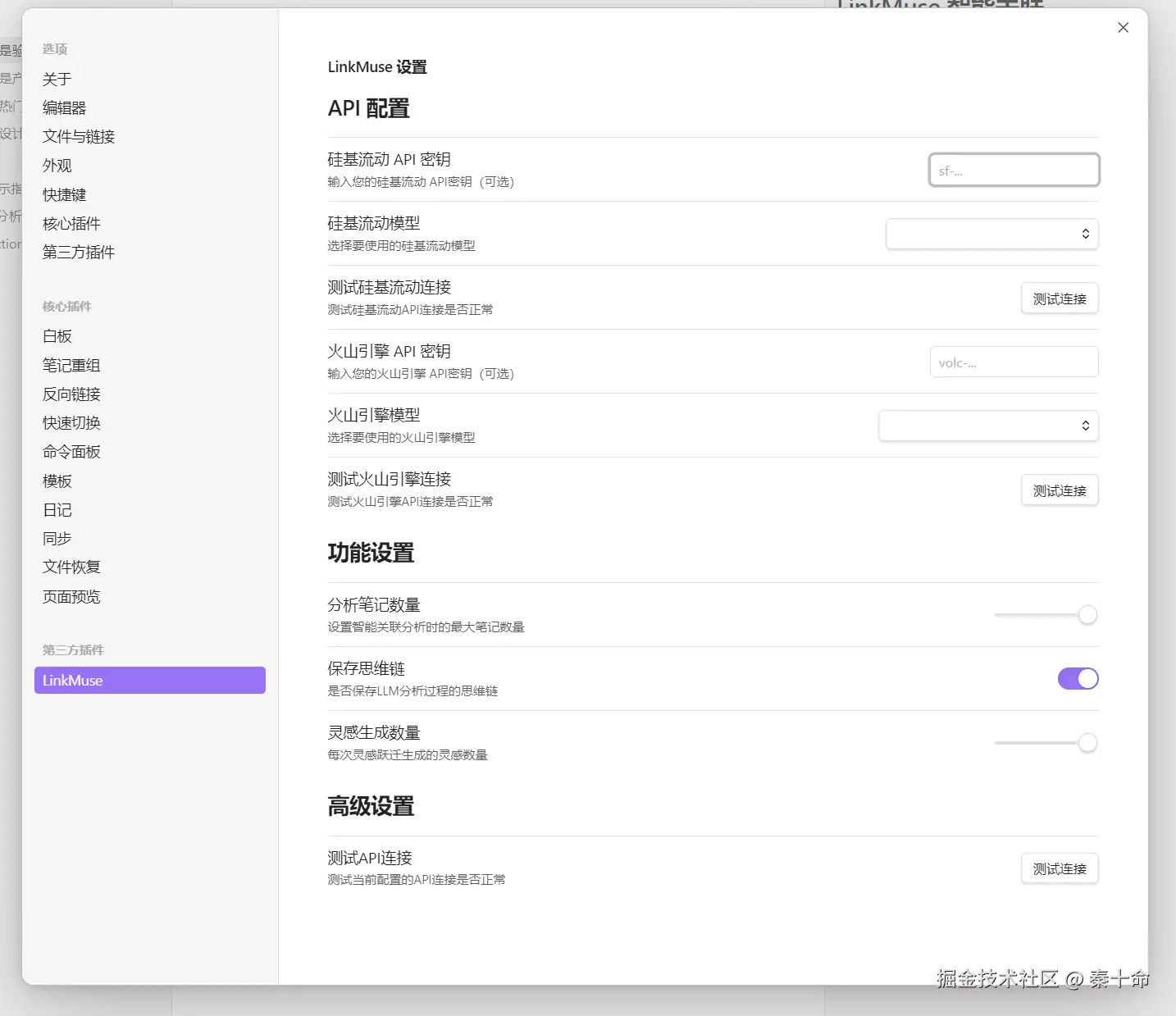The height and width of the screenshot is (1016, 1176).
Task: Click 是否保存LLM分析过程的思维链 description
Action: (x=413, y=691)
